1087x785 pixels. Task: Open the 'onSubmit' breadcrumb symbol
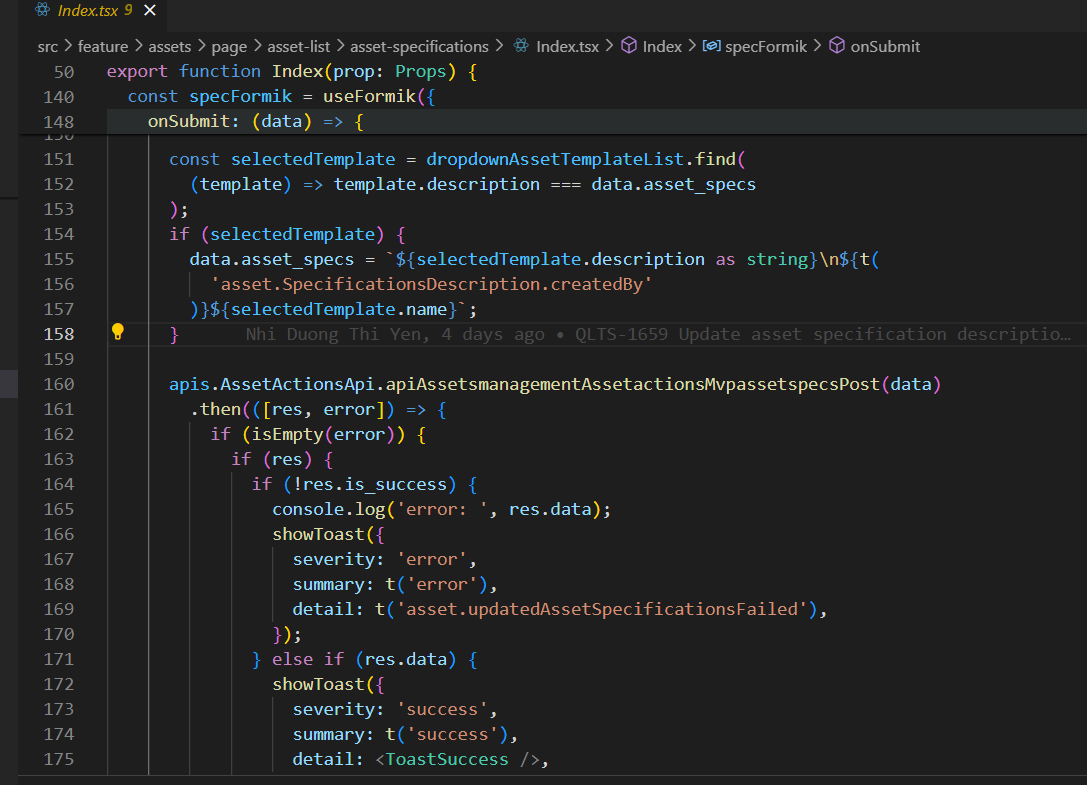coord(885,46)
